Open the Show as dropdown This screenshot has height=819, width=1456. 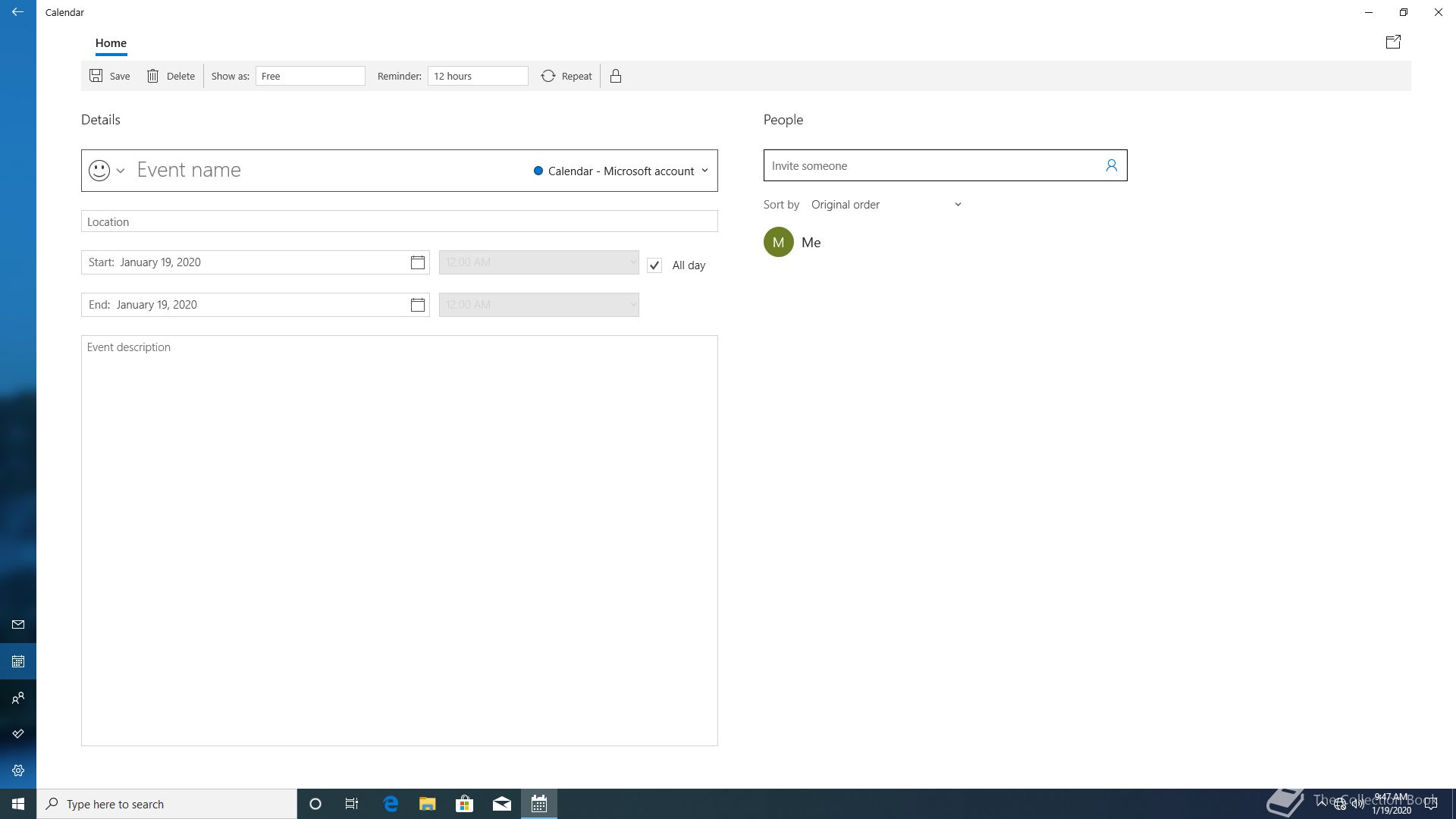[310, 76]
